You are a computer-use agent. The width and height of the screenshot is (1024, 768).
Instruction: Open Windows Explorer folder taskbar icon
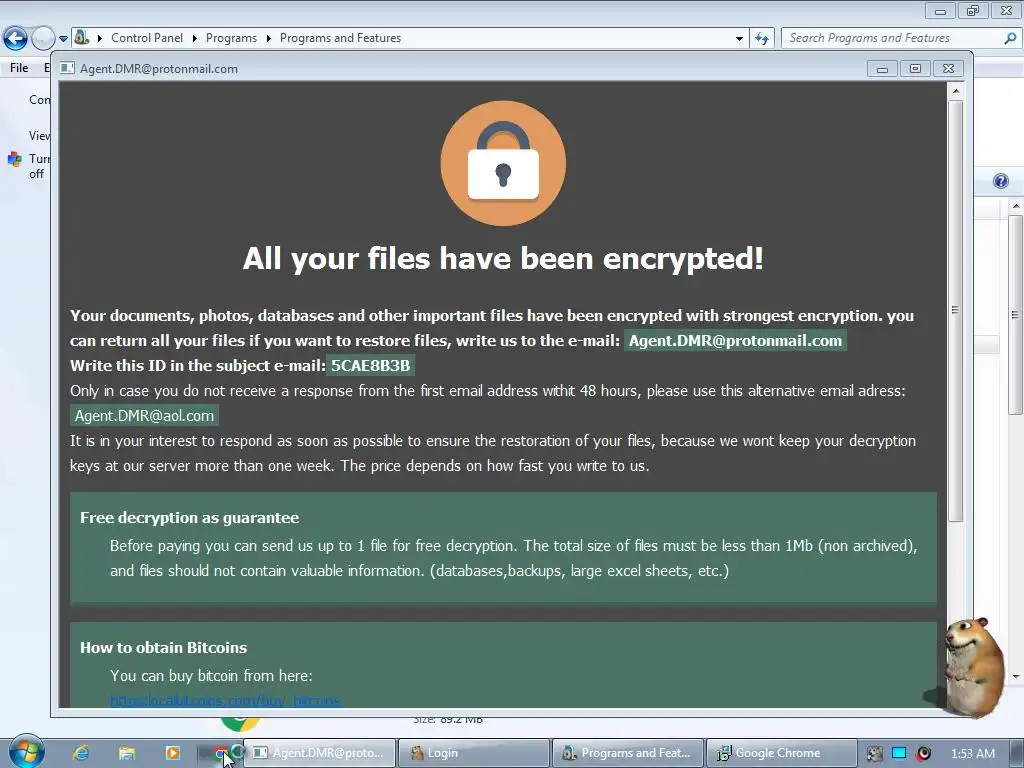pyautogui.click(x=127, y=753)
